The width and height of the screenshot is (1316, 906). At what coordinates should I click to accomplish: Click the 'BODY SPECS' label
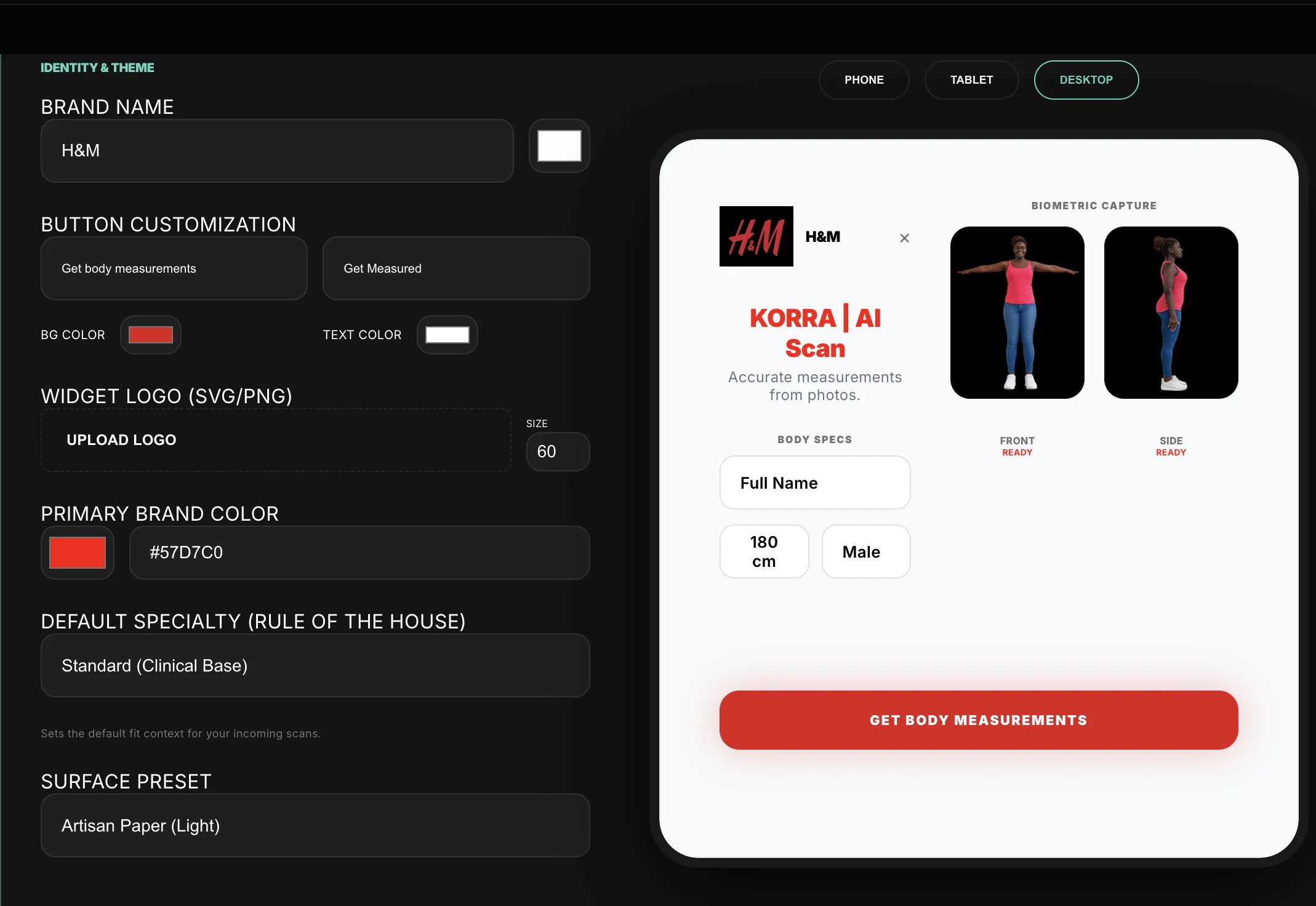[x=814, y=439]
